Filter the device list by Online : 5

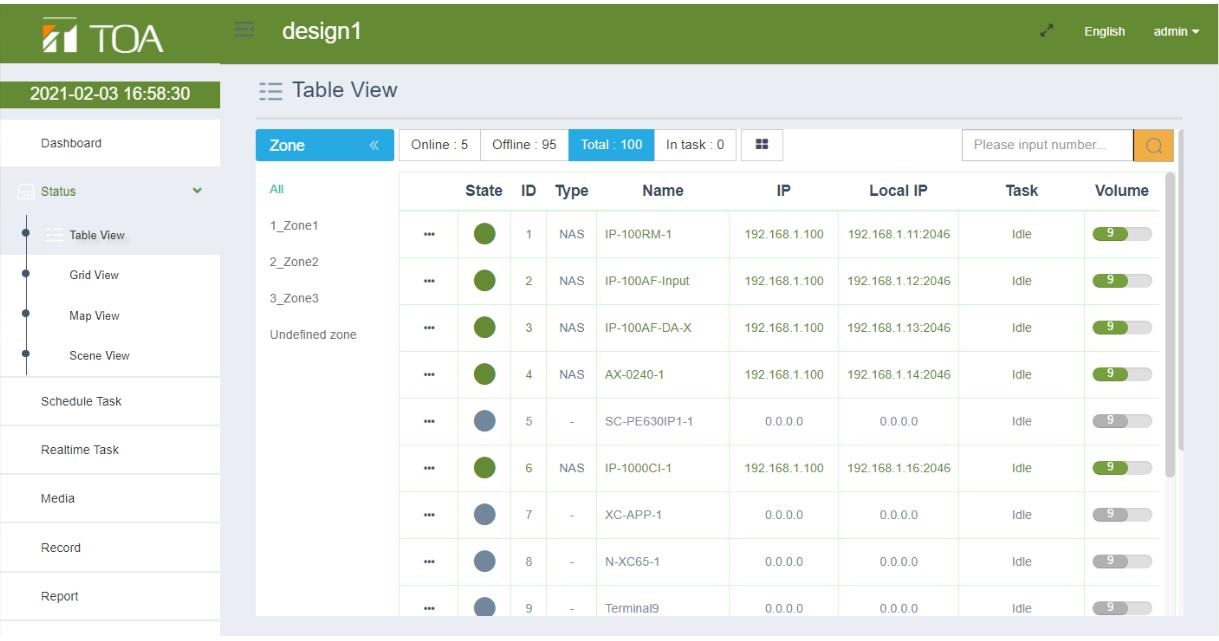click(440, 145)
